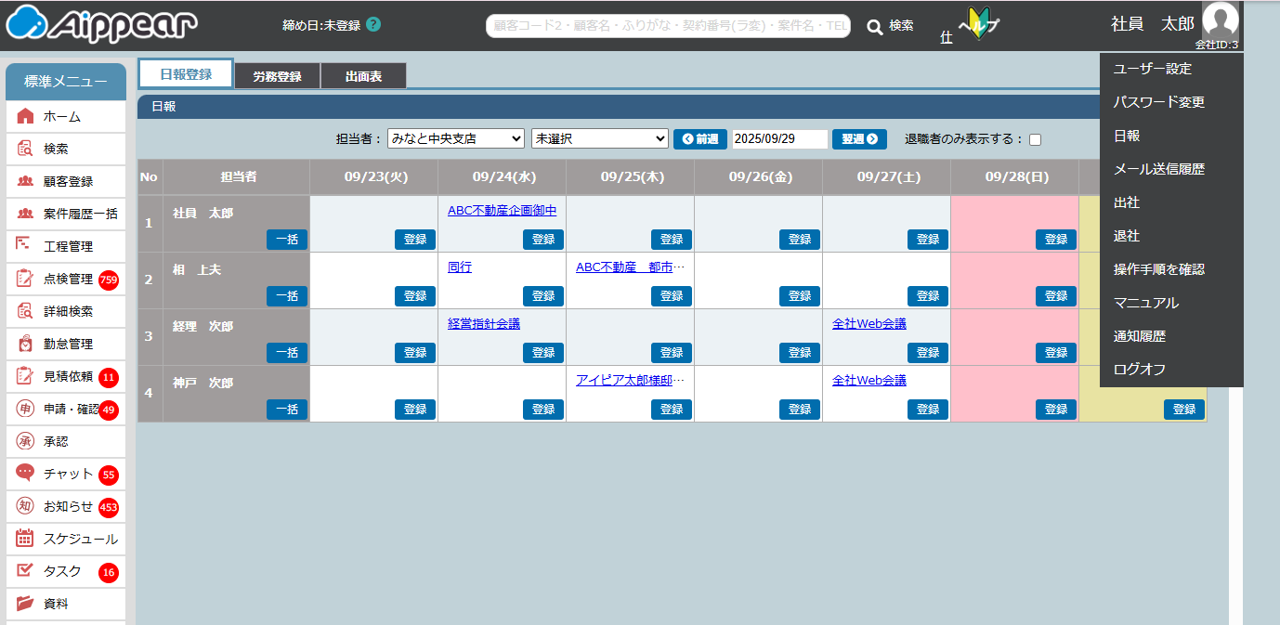Viewport: 1280px width, 625px height.
Task: Switch to the 労務登録 tab
Action: [x=277, y=76]
